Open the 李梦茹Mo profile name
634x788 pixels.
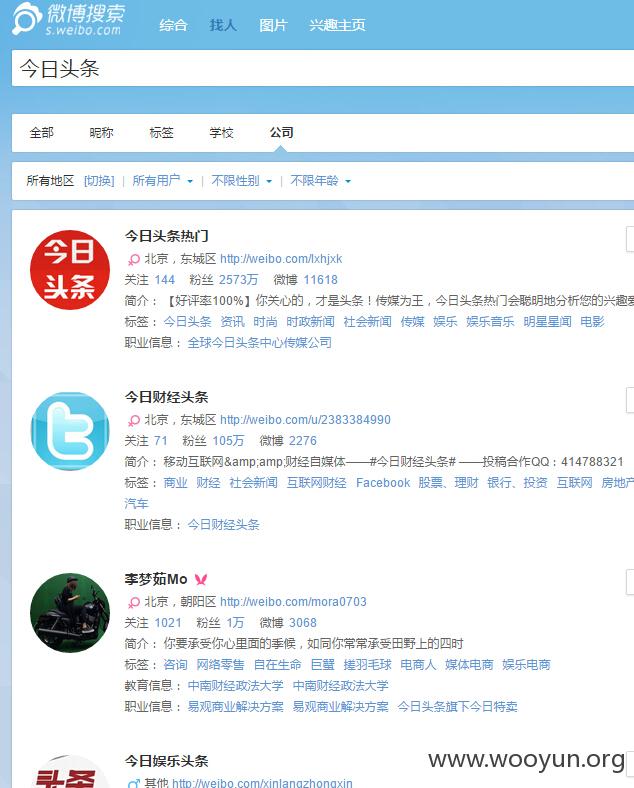[156, 579]
